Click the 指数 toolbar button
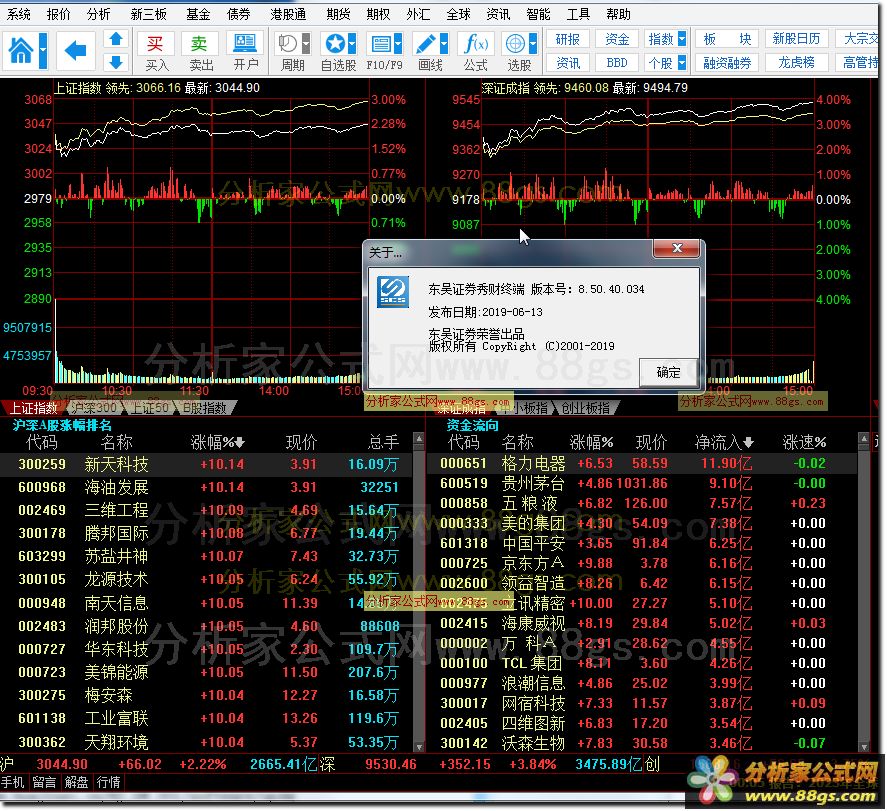This screenshot has height=811, width=887. 661,39
